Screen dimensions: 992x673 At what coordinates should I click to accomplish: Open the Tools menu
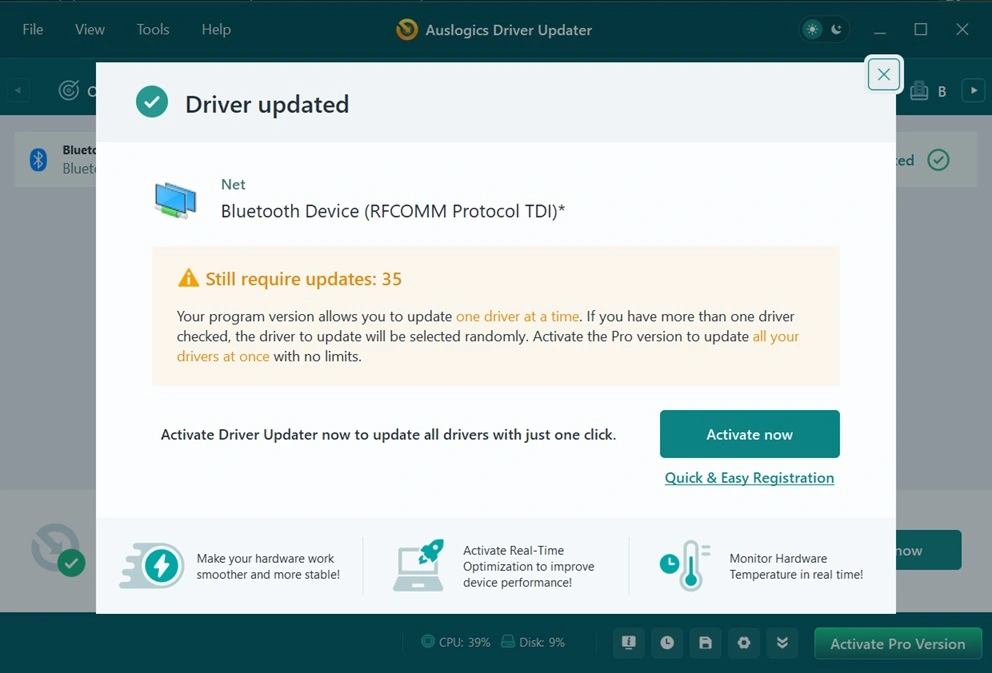tap(153, 29)
